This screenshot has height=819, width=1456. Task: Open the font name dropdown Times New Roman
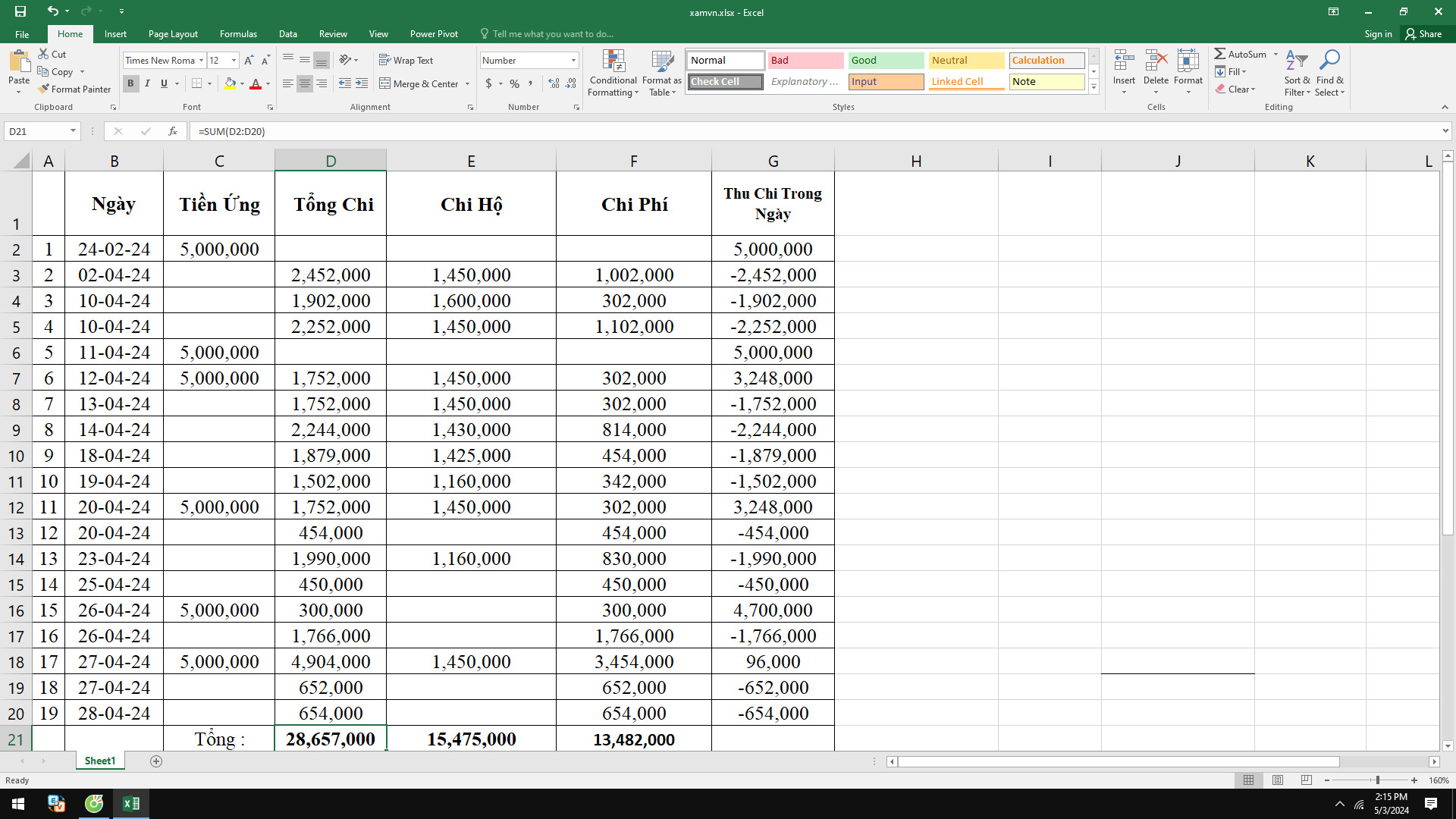[201, 60]
